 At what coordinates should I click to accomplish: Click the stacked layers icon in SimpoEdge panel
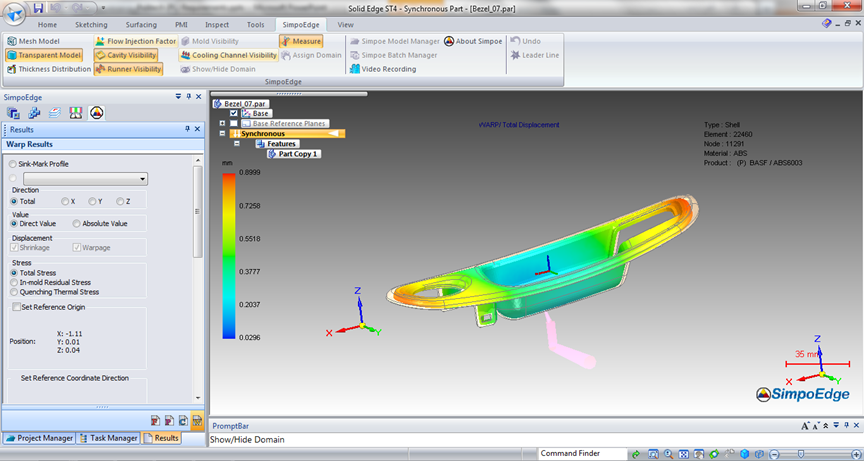(55, 113)
